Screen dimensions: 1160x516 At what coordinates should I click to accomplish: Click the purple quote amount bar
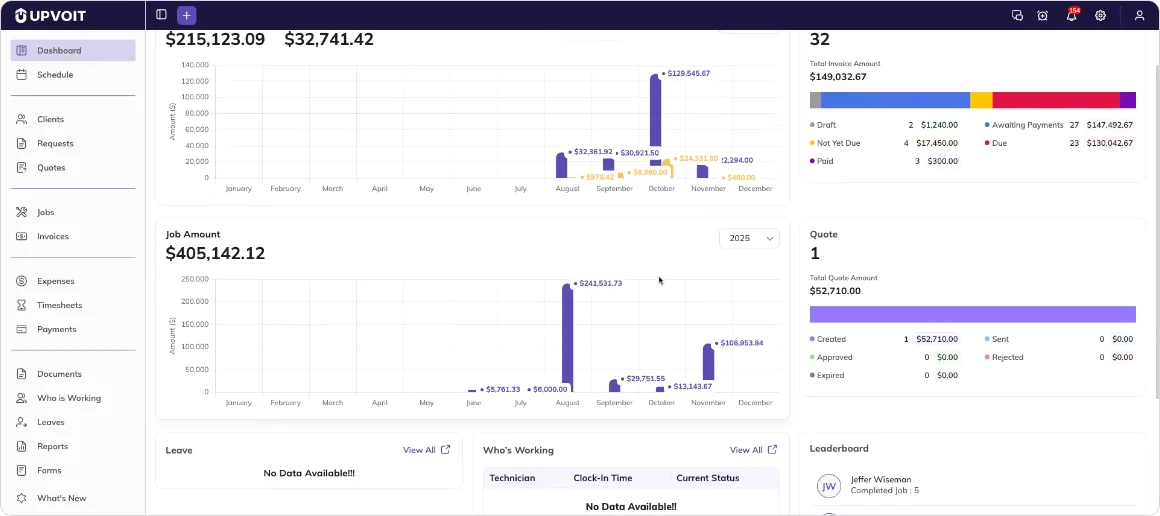click(973, 314)
